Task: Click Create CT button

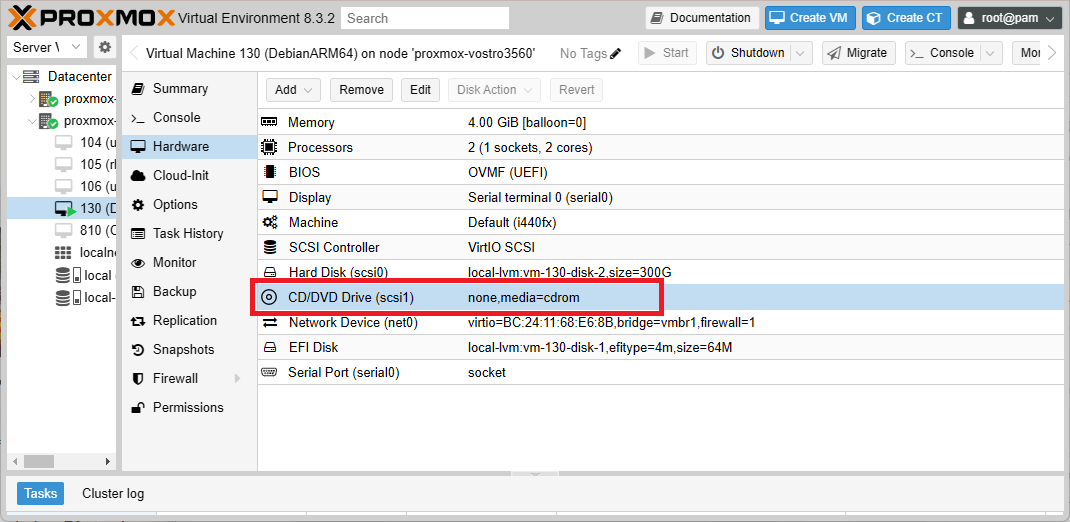Action: pyautogui.click(x=906, y=18)
